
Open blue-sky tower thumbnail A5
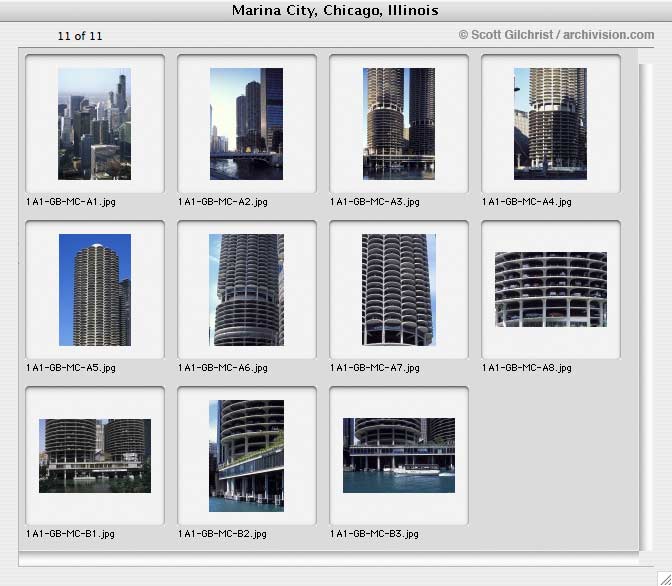(x=95, y=290)
